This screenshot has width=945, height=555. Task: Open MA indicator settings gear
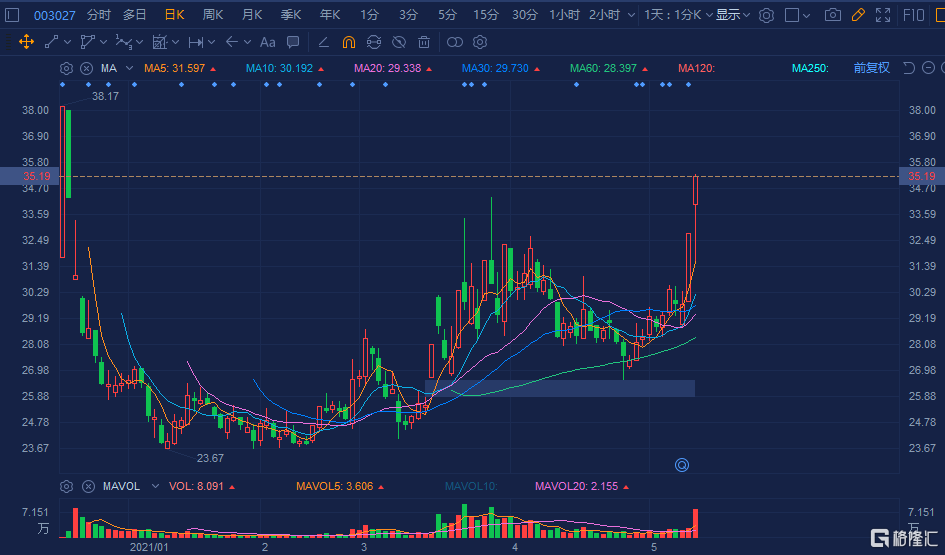click(66, 68)
